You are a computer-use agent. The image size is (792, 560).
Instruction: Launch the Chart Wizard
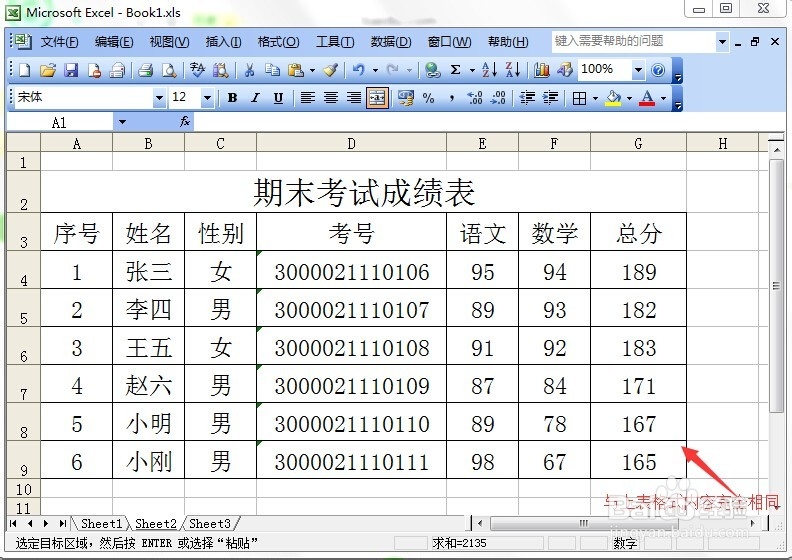(541, 70)
